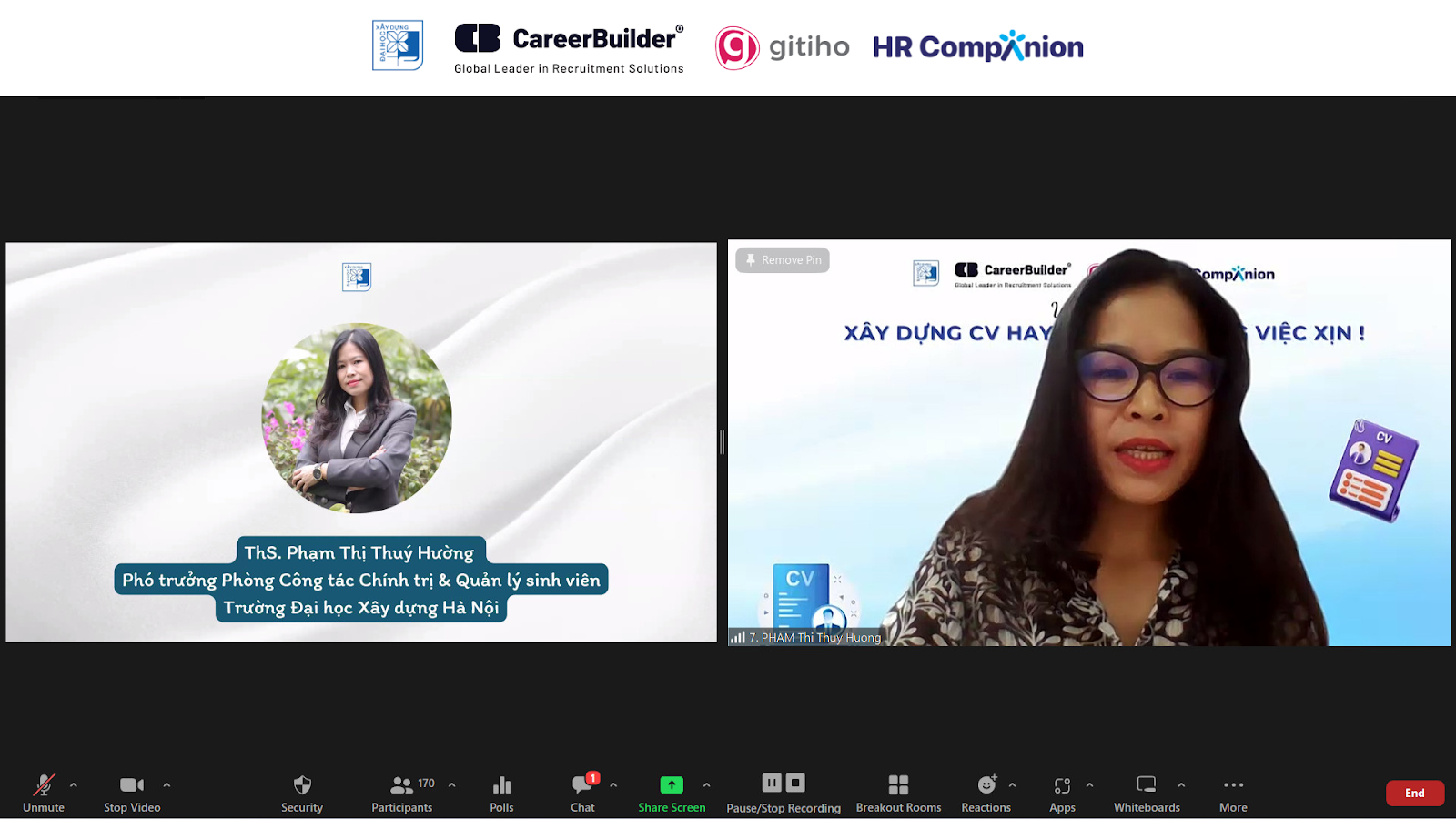Click the circular speaker portrait photo
This screenshot has height=819, width=1456.
click(x=357, y=418)
